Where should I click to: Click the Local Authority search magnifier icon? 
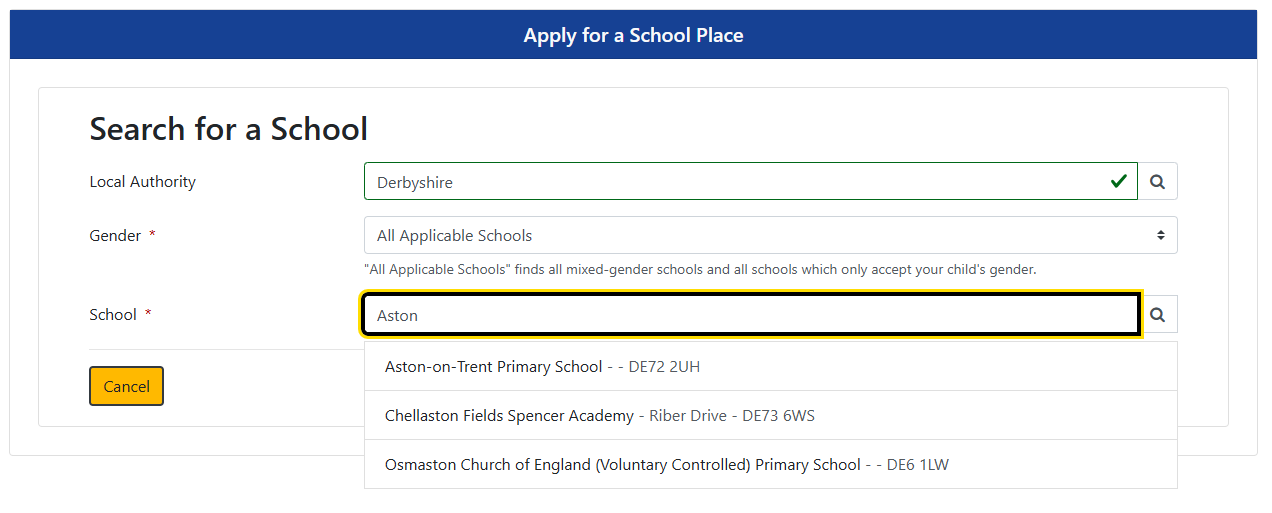tap(1157, 182)
